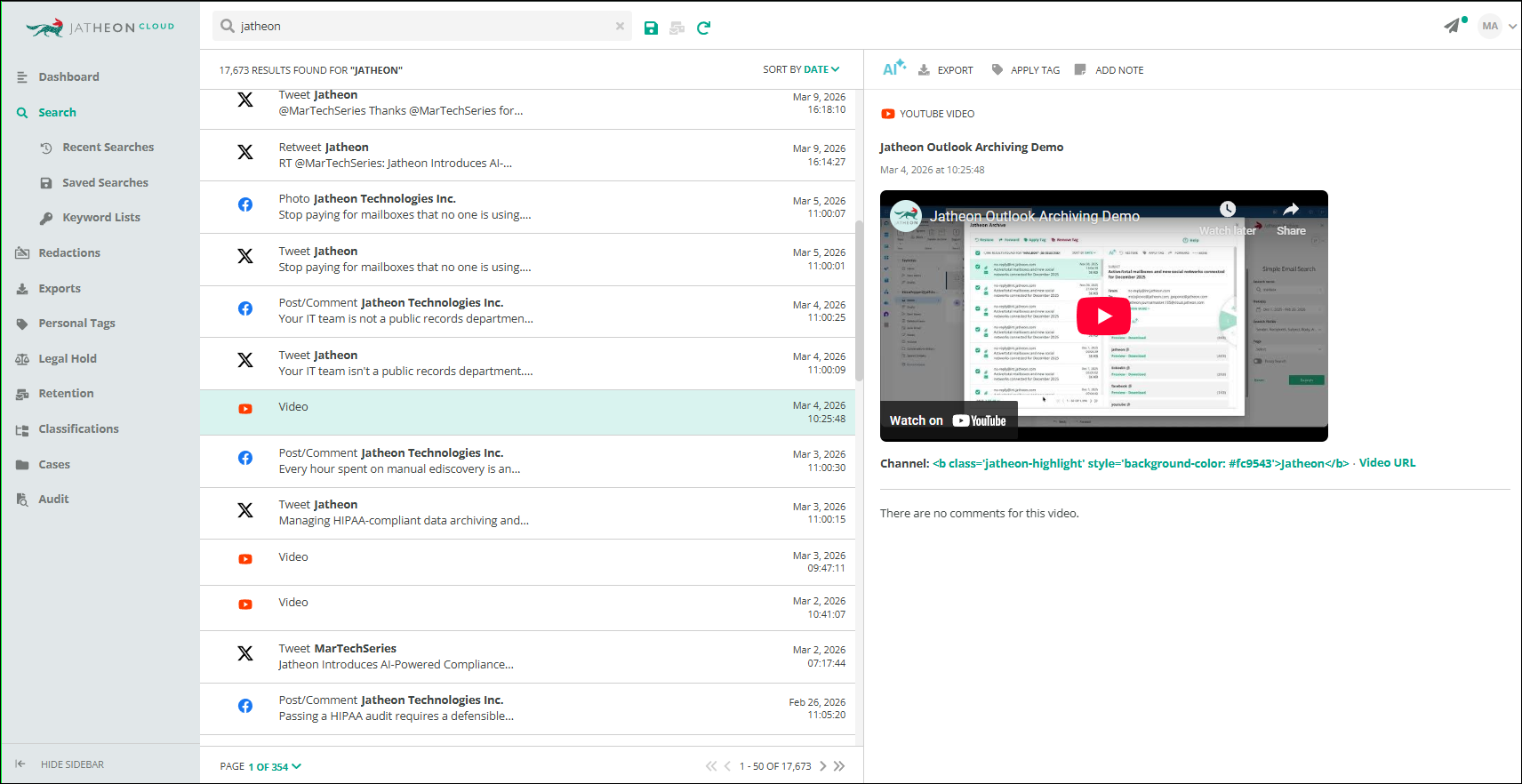Expand the page 1 of 354 selector

(274, 766)
